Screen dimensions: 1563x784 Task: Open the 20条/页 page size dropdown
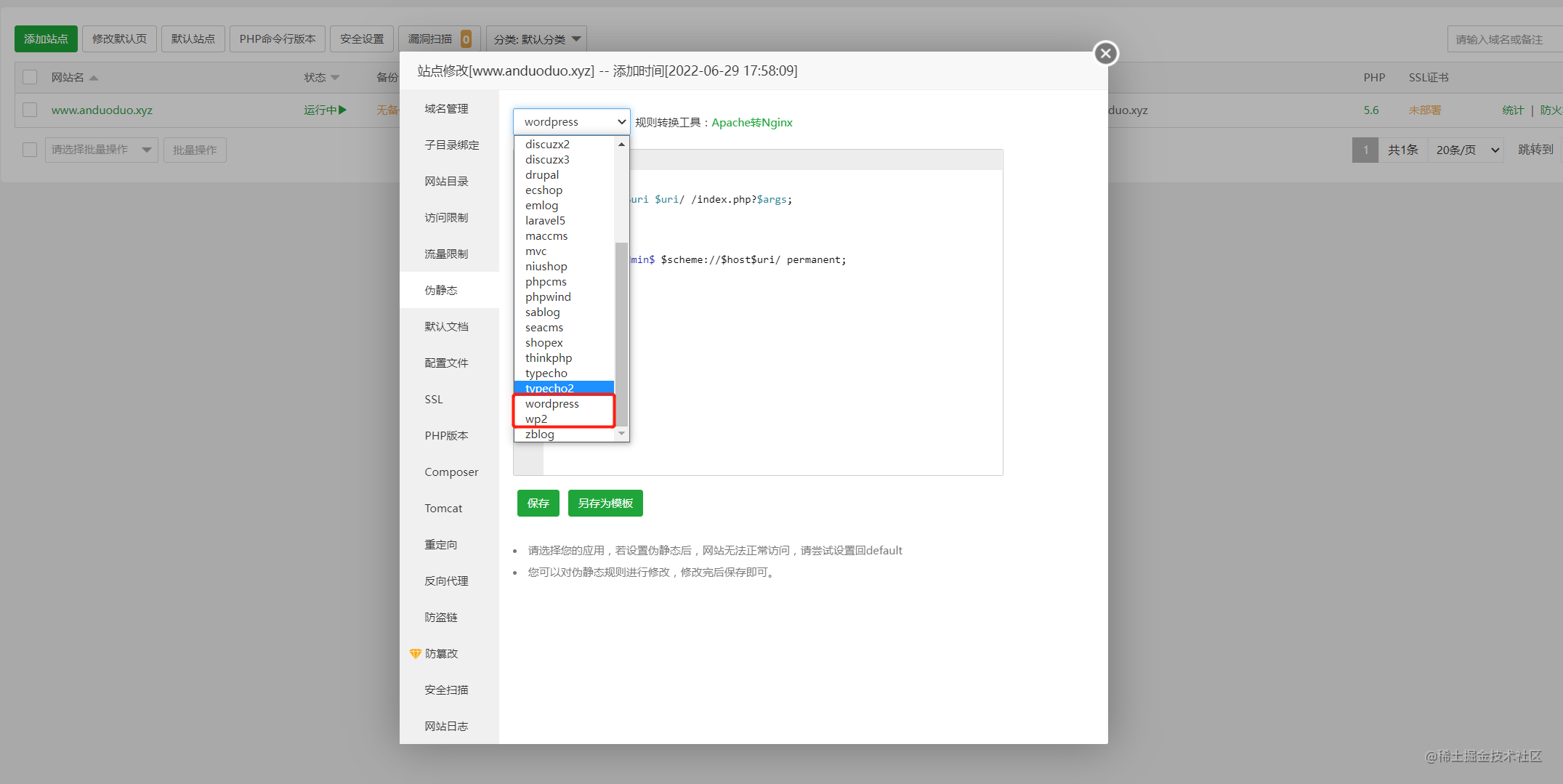pyautogui.click(x=1466, y=150)
